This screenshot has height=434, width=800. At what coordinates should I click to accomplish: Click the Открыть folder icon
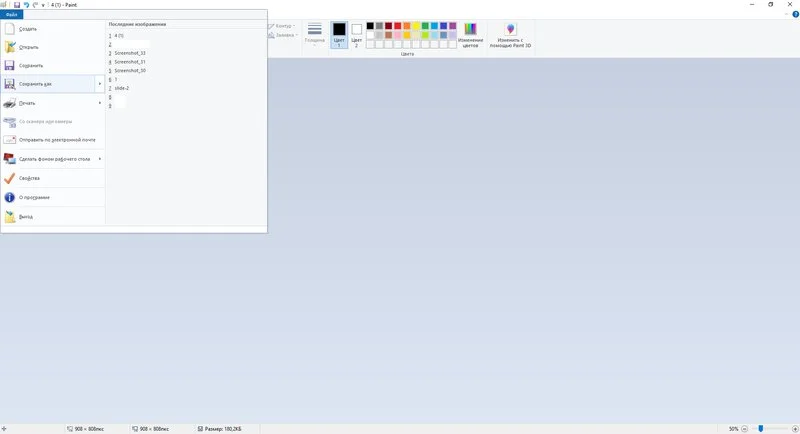pos(9,47)
